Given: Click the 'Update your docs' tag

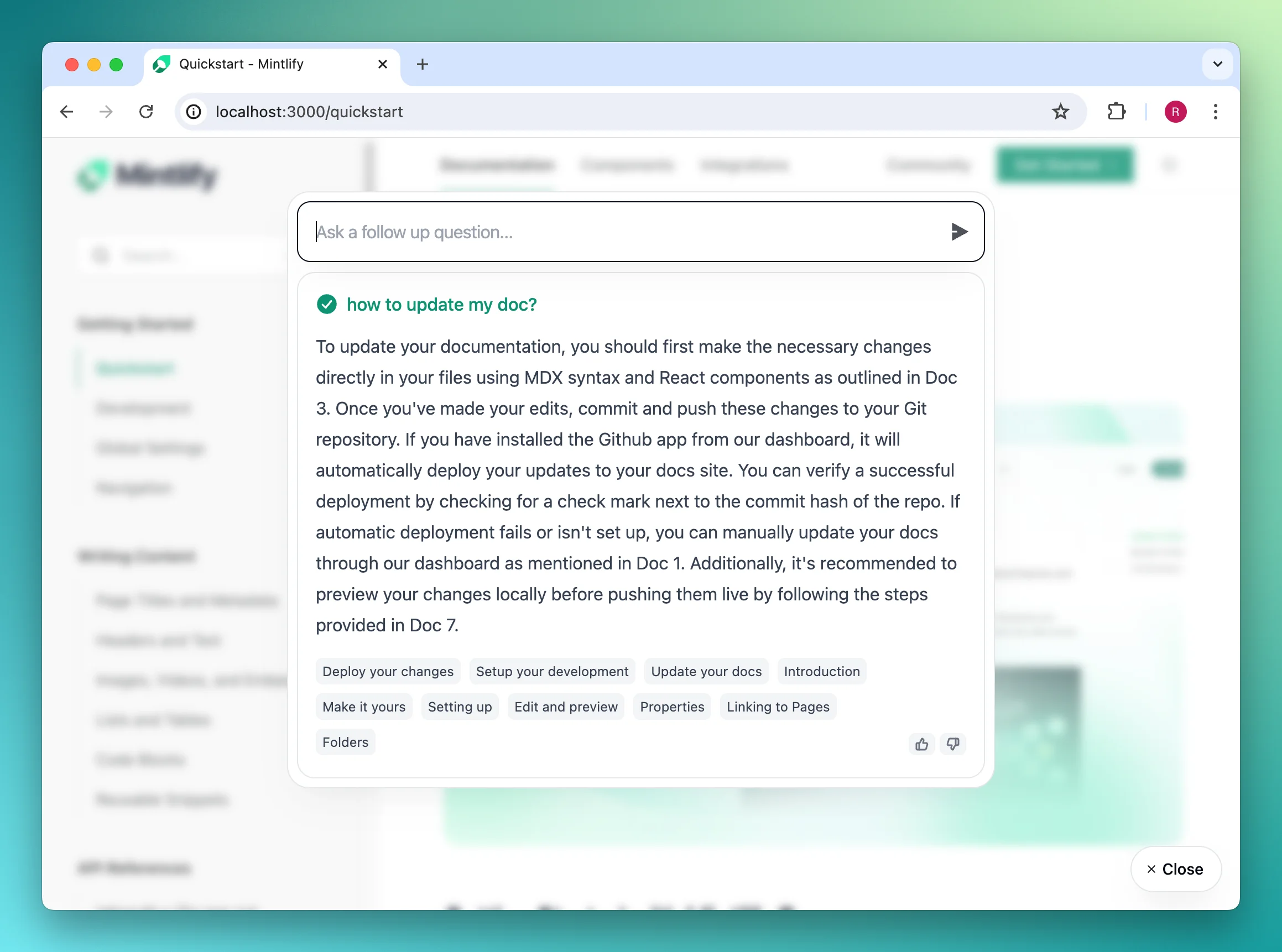Looking at the screenshot, I should (x=706, y=671).
